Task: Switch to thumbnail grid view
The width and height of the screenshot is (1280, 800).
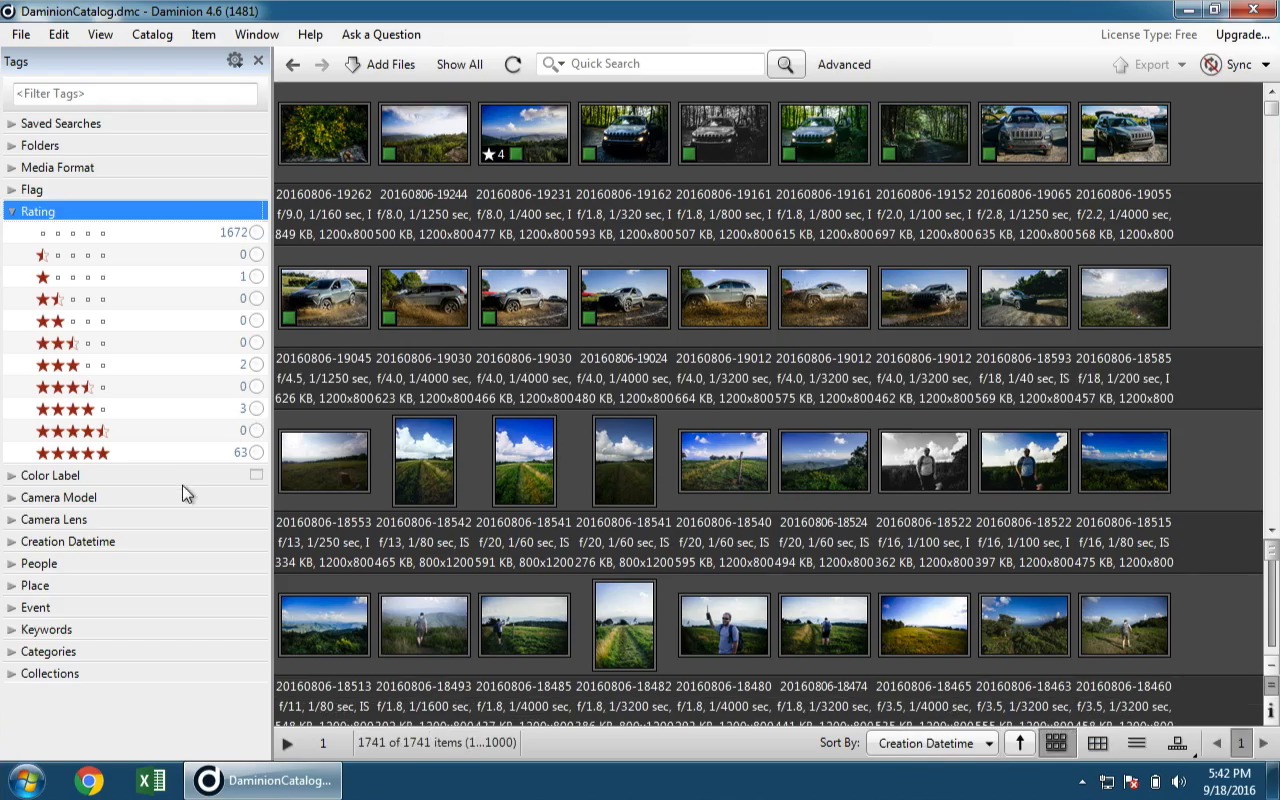Action: (x=1056, y=743)
